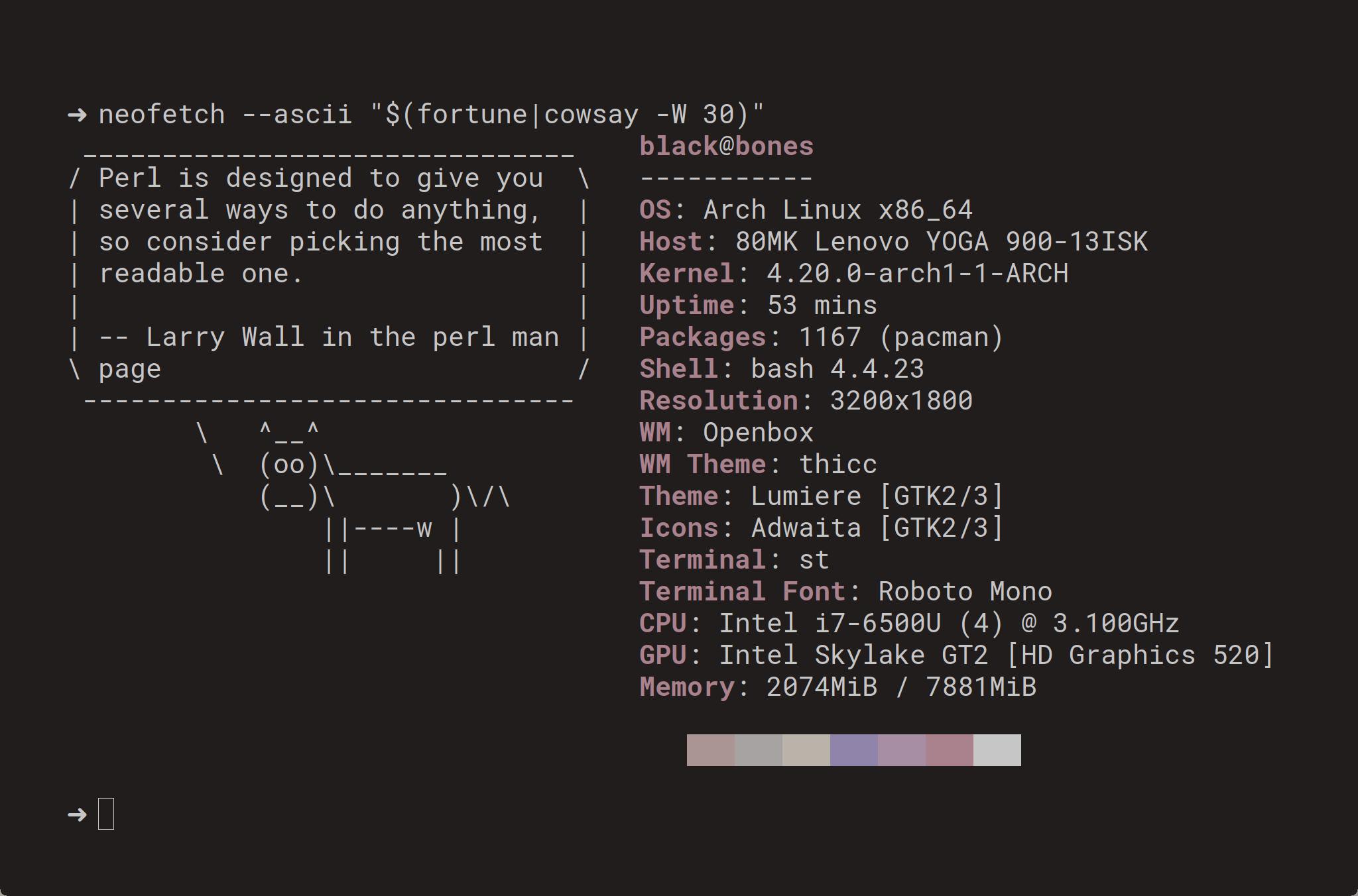Click the Memory usage line
Screen dimensions: 1358x896
point(838,687)
